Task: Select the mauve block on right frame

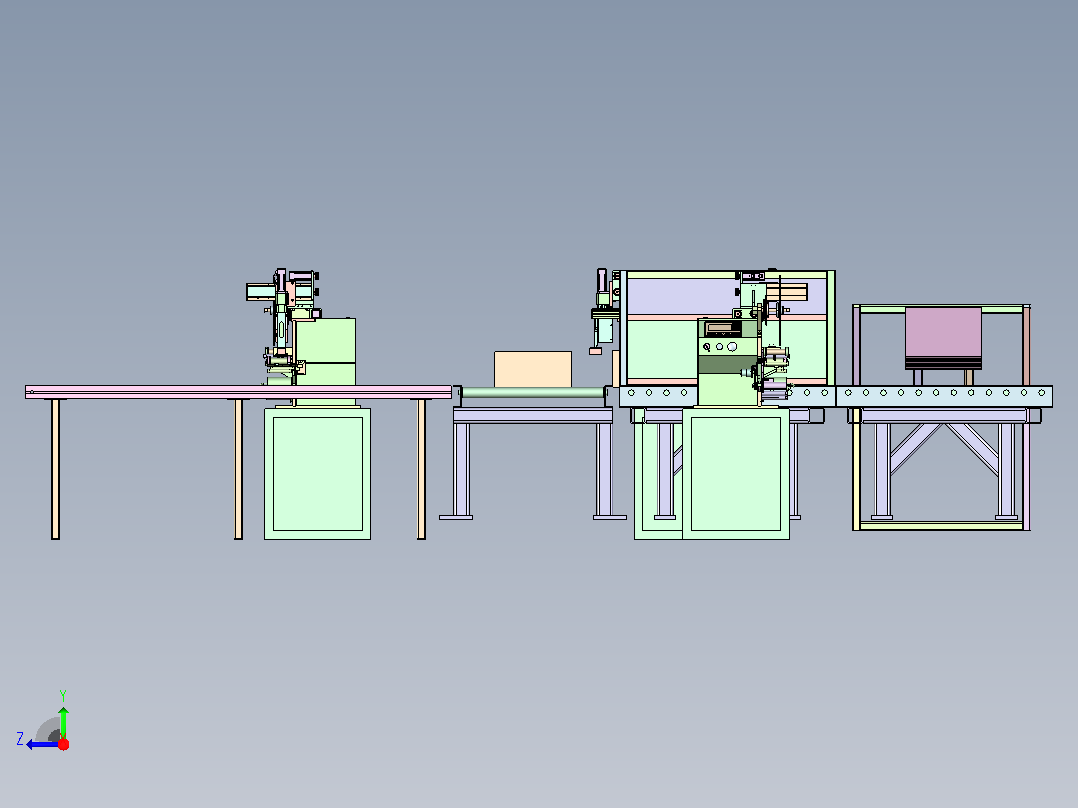Action: pos(943,332)
